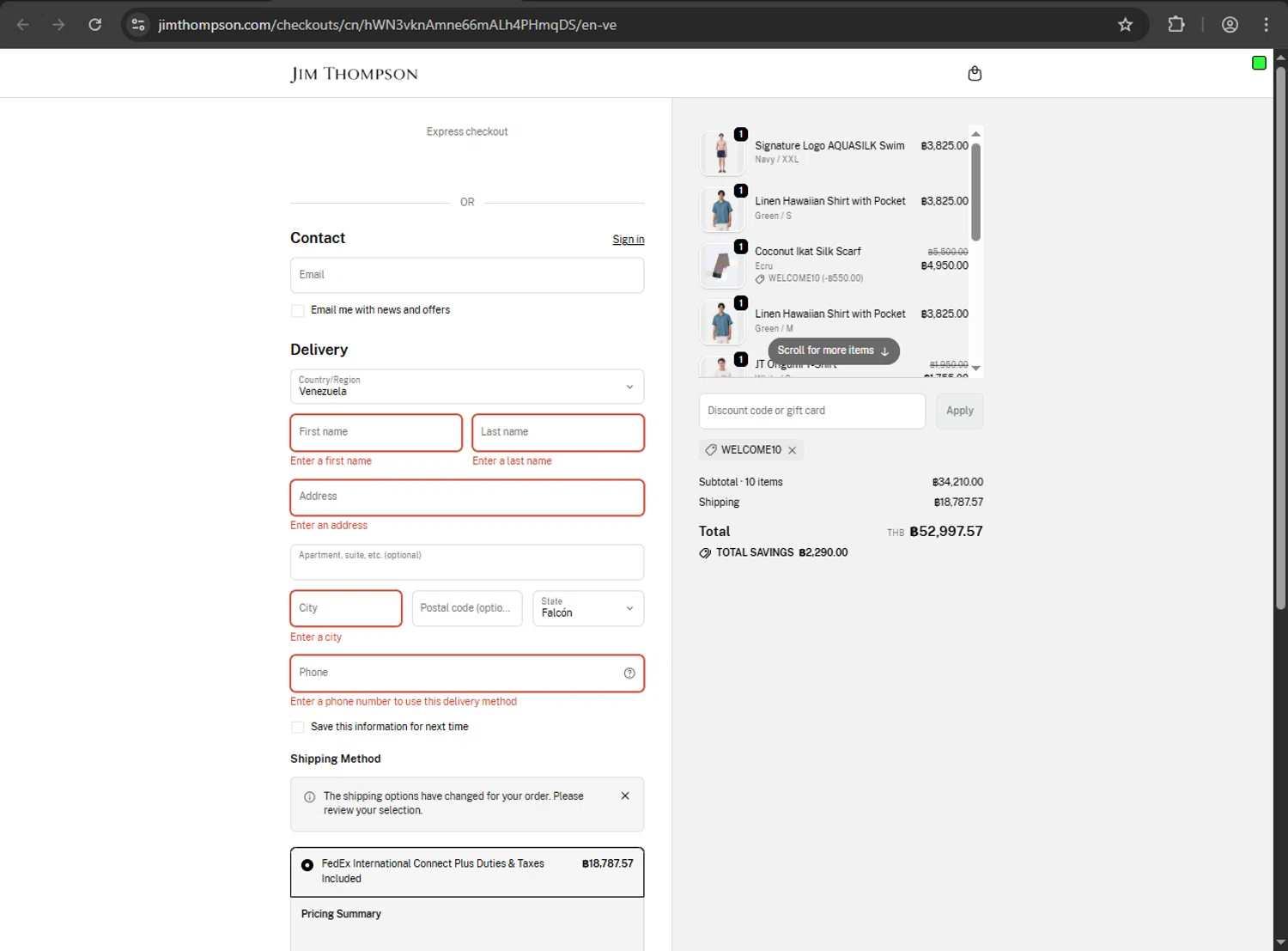
Task: Click the browser address bar URL
Action: (387, 25)
